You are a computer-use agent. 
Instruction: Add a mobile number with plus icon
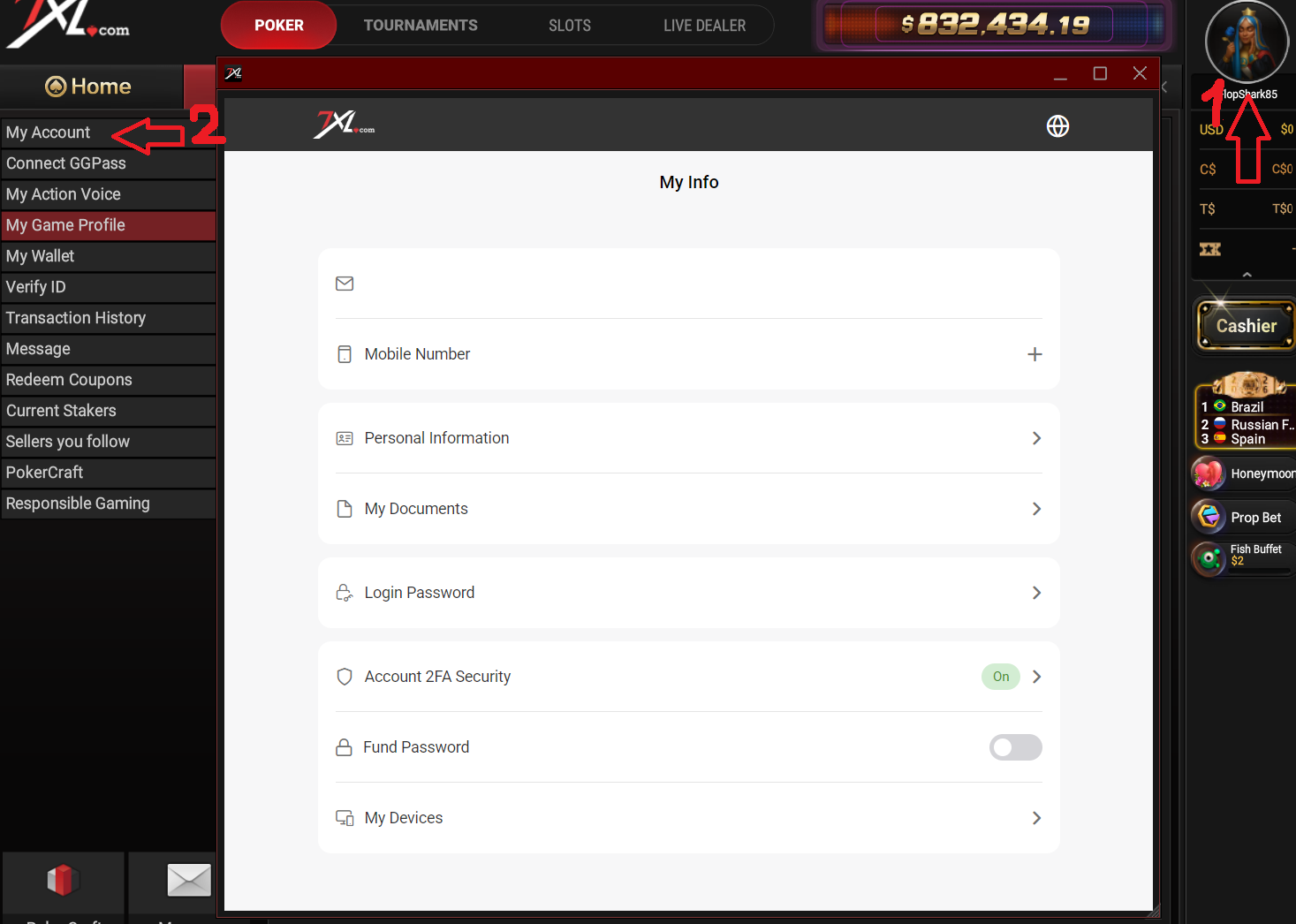(x=1035, y=354)
